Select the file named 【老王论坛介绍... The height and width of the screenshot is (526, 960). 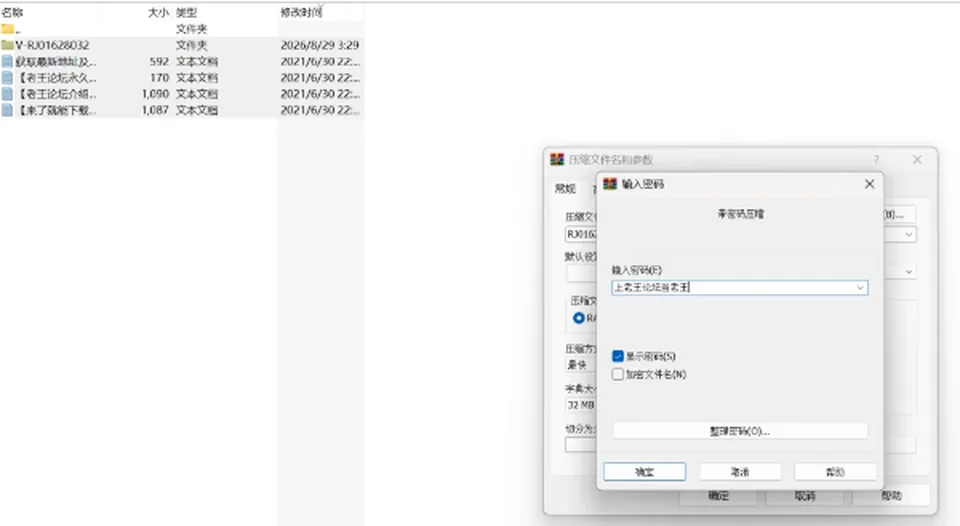56,94
